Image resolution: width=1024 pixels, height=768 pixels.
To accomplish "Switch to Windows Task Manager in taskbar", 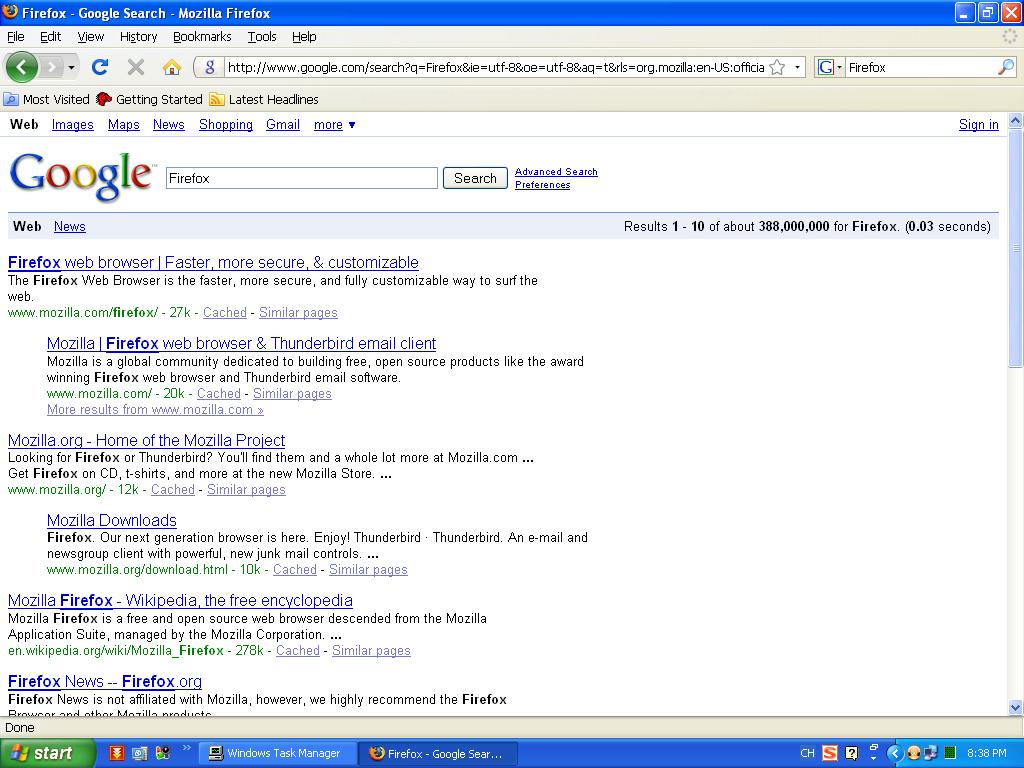I will pyautogui.click(x=277, y=753).
